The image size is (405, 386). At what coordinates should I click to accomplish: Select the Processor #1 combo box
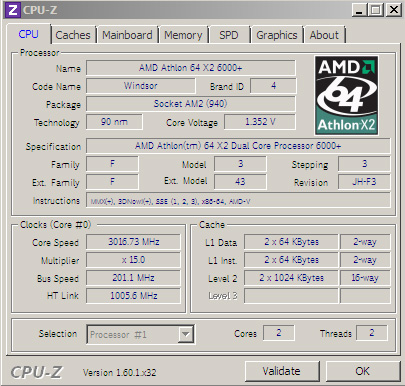pos(141,334)
